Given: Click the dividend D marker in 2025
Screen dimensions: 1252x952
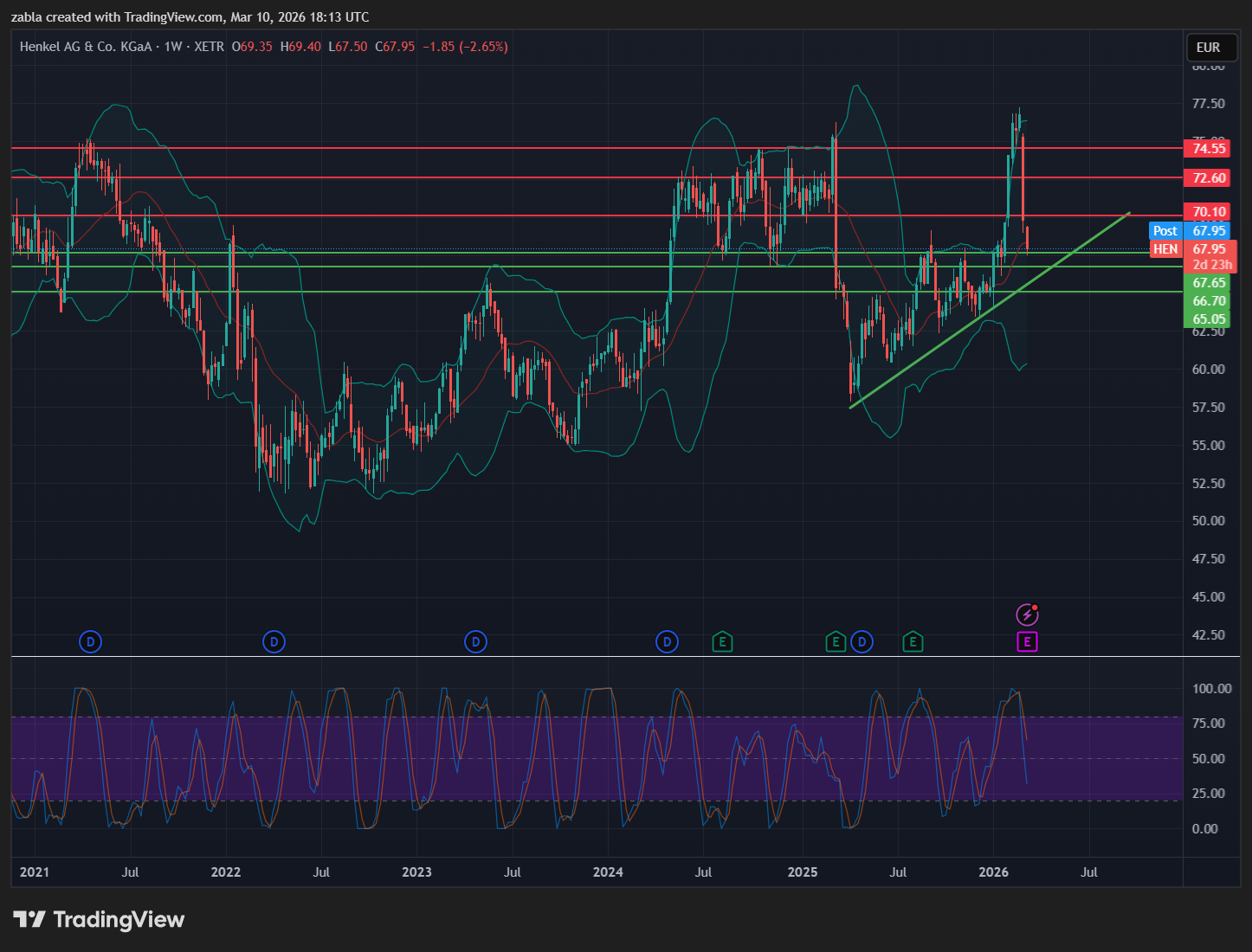Looking at the screenshot, I should [862, 642].
